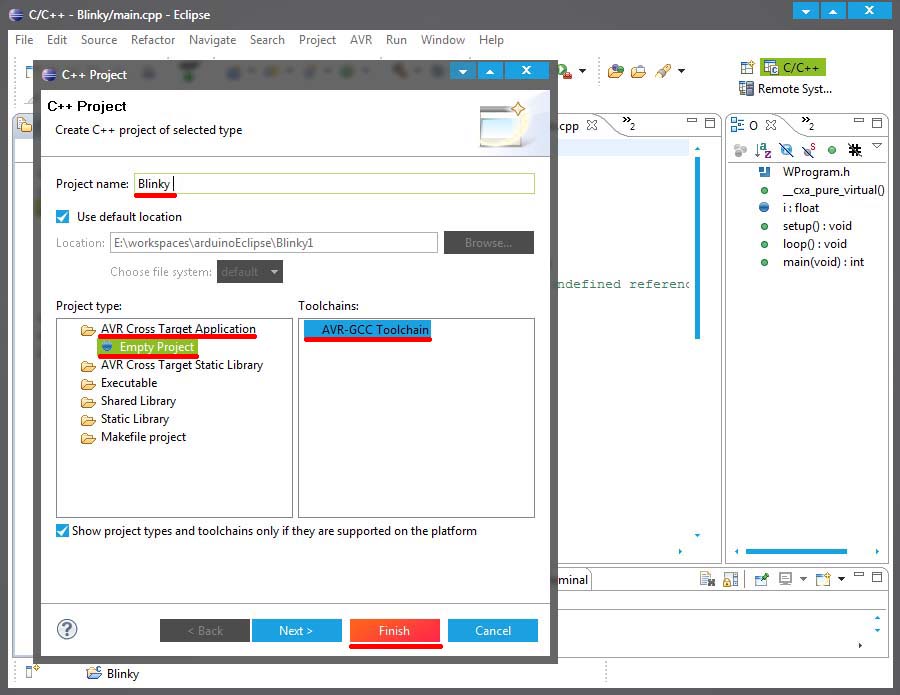
Task: Click the Outline horizontal scrollbar
Action: click(796, 552)
